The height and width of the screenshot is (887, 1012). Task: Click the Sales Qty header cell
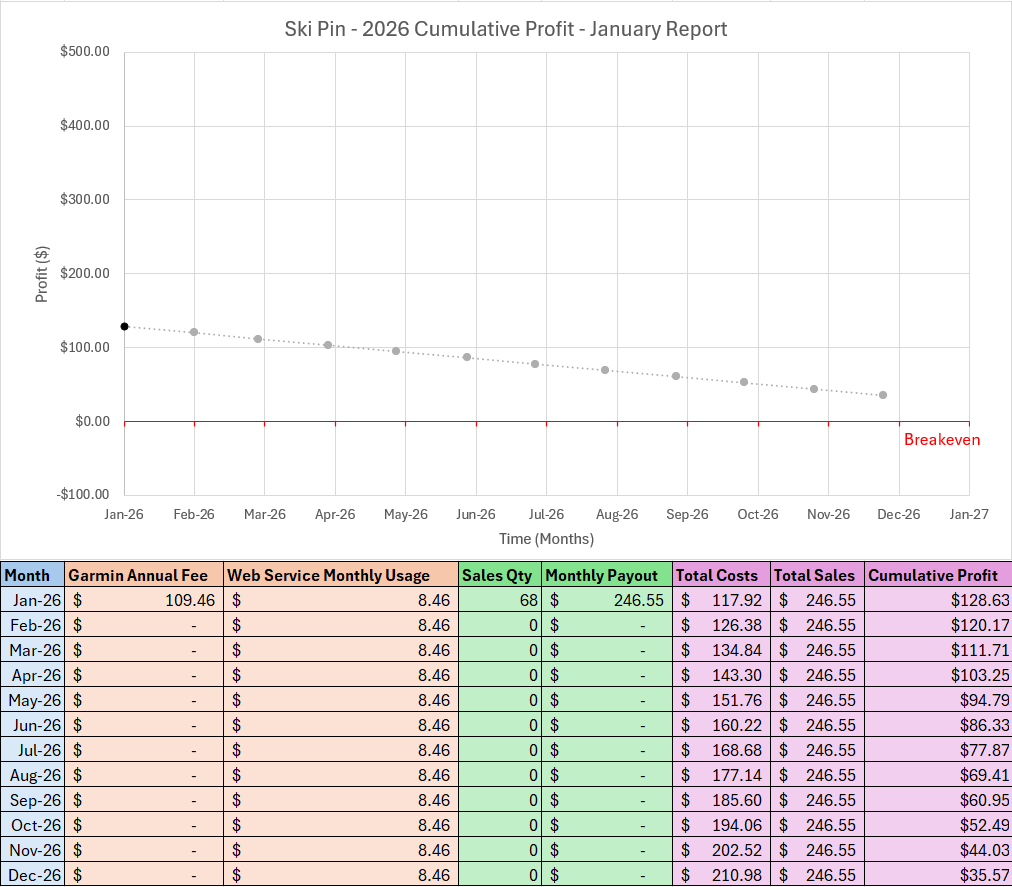(x=499, y=575)
